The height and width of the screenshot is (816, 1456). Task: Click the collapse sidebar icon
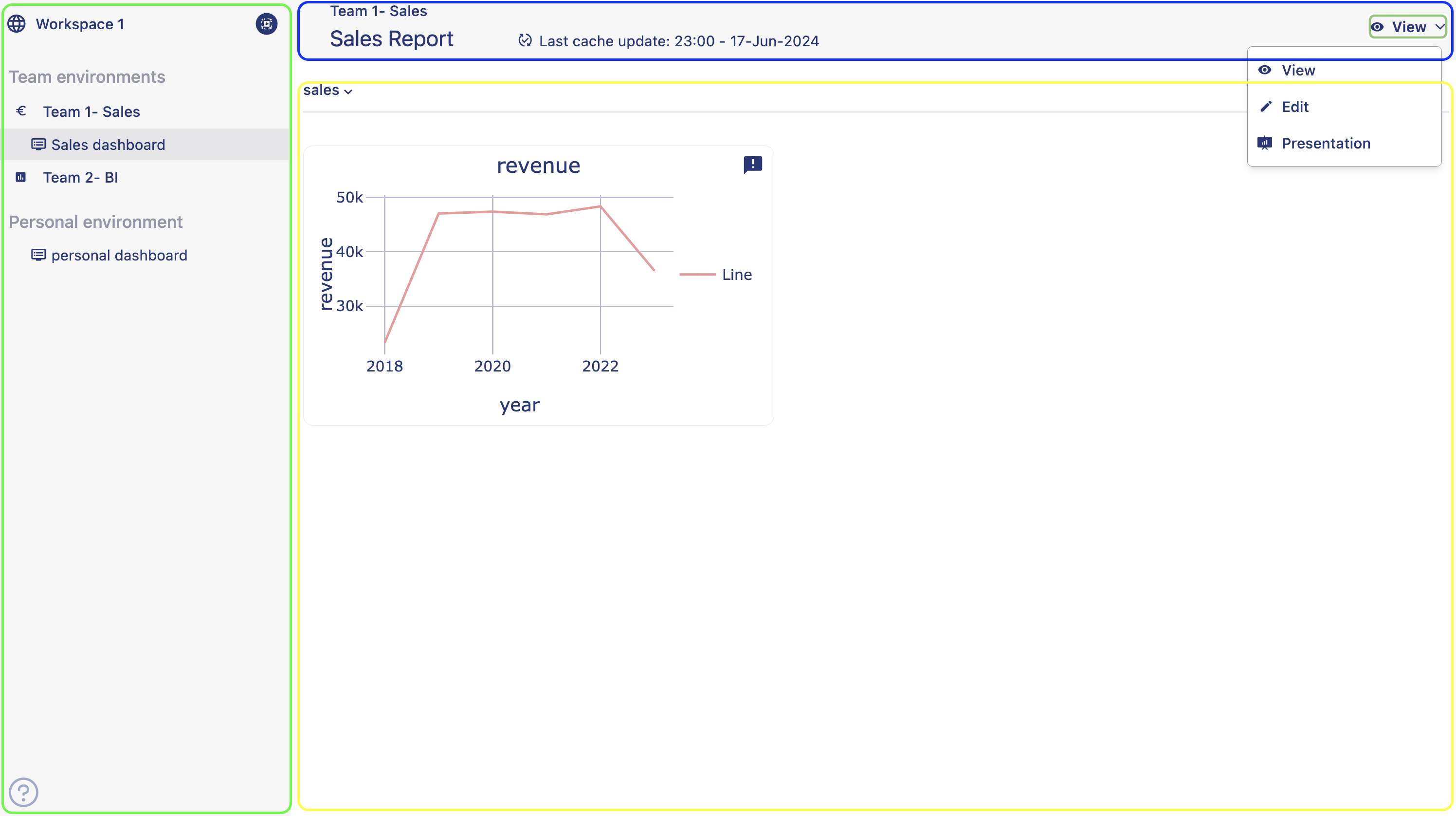[266, 24]
